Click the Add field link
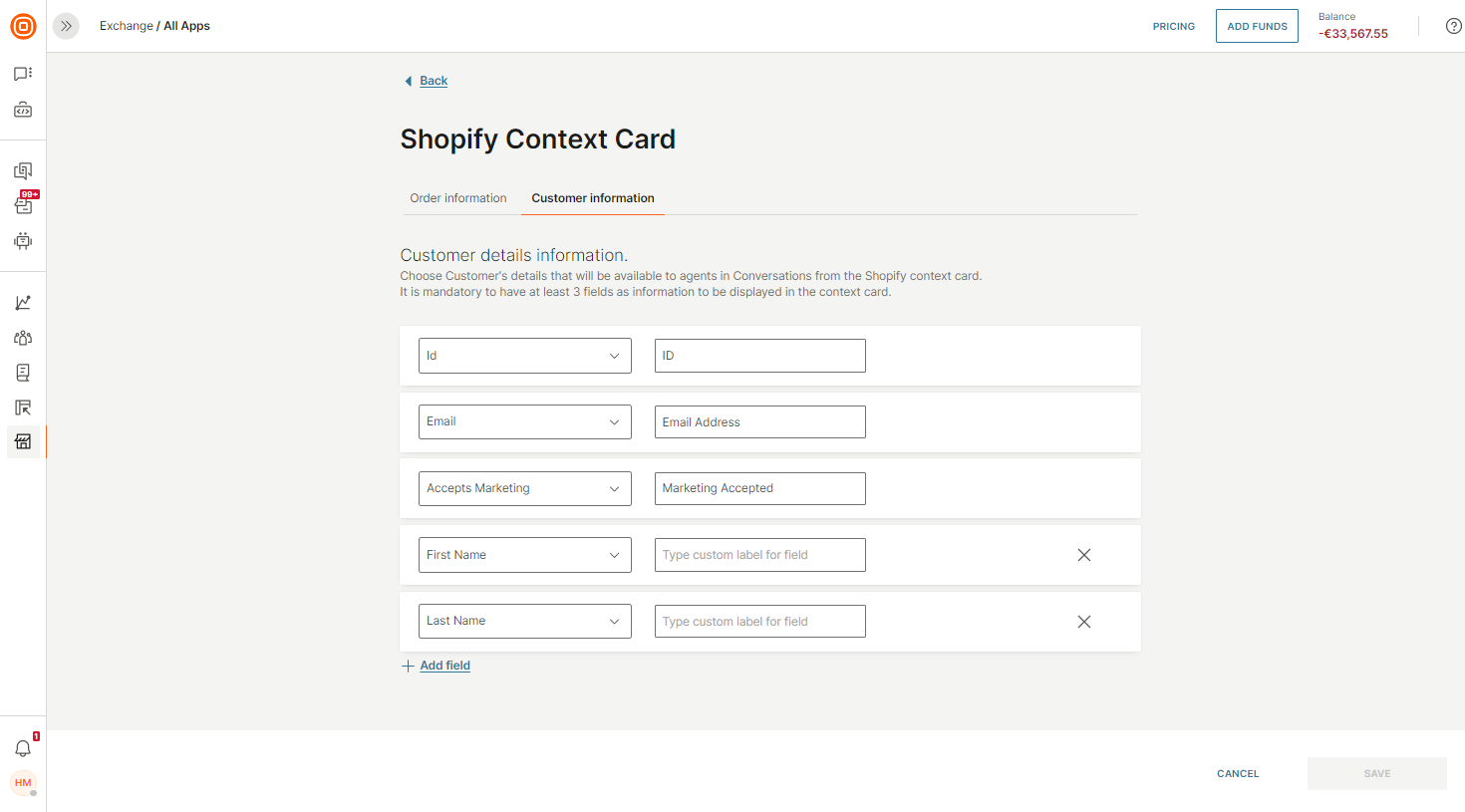 [x=444, y=666]
